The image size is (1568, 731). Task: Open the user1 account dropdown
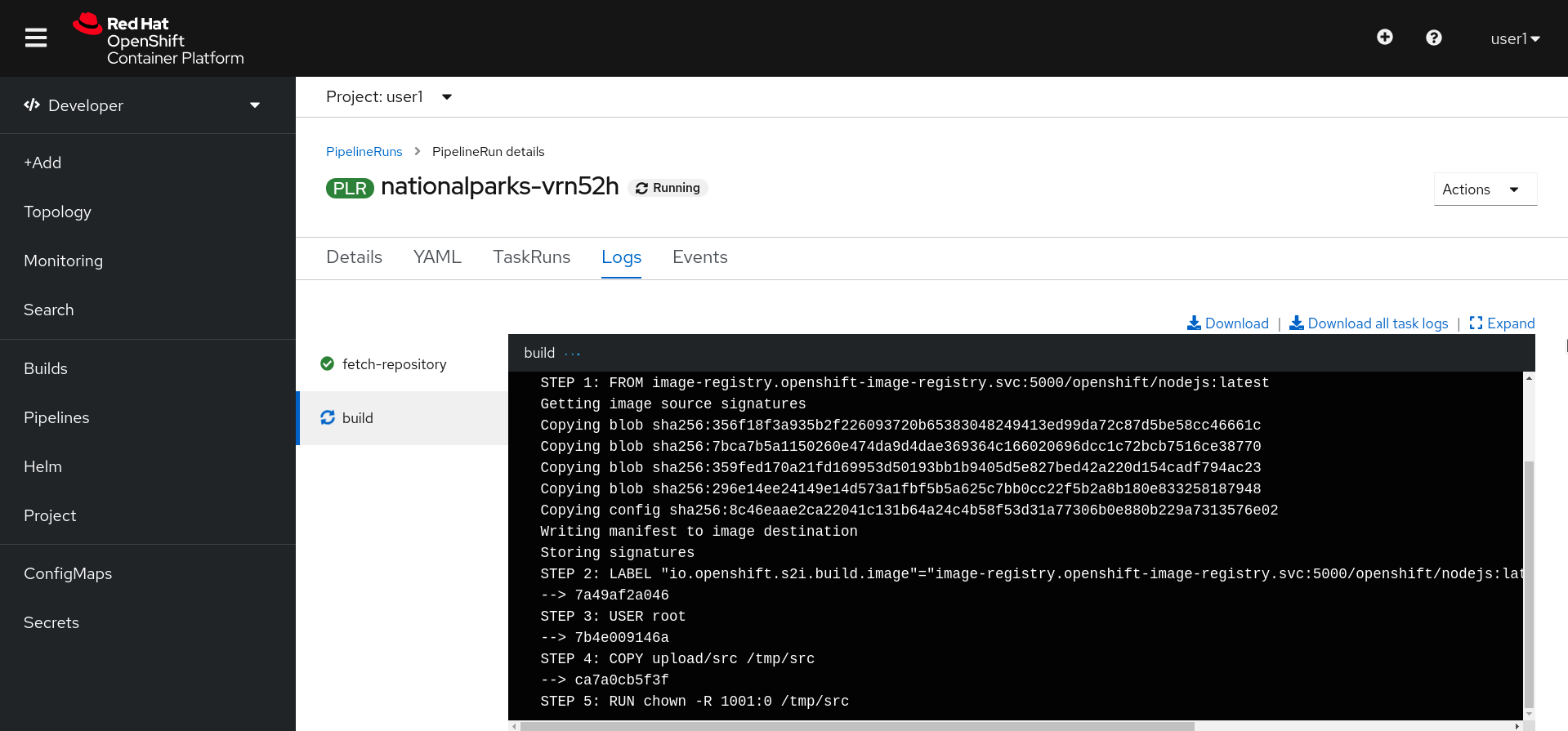1515,38
